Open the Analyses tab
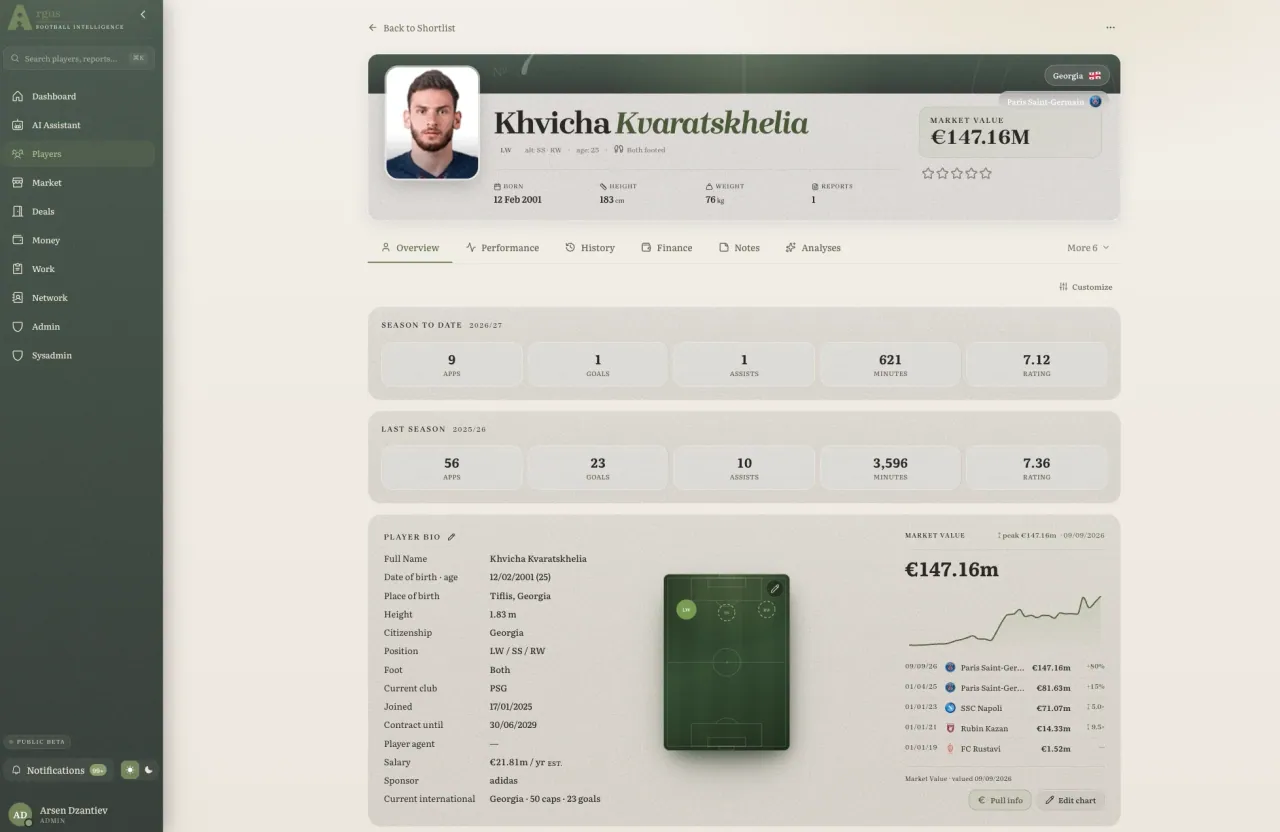This screenshot has width=1280, height=832. coord(813,248)
